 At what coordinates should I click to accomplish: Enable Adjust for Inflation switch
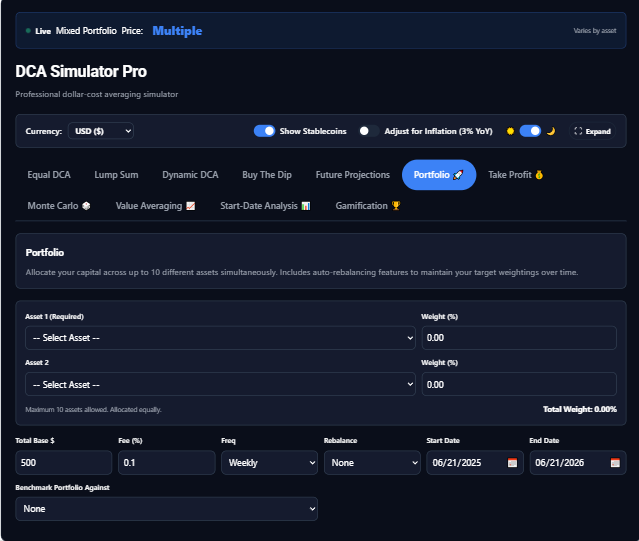[x=369, y=131]
